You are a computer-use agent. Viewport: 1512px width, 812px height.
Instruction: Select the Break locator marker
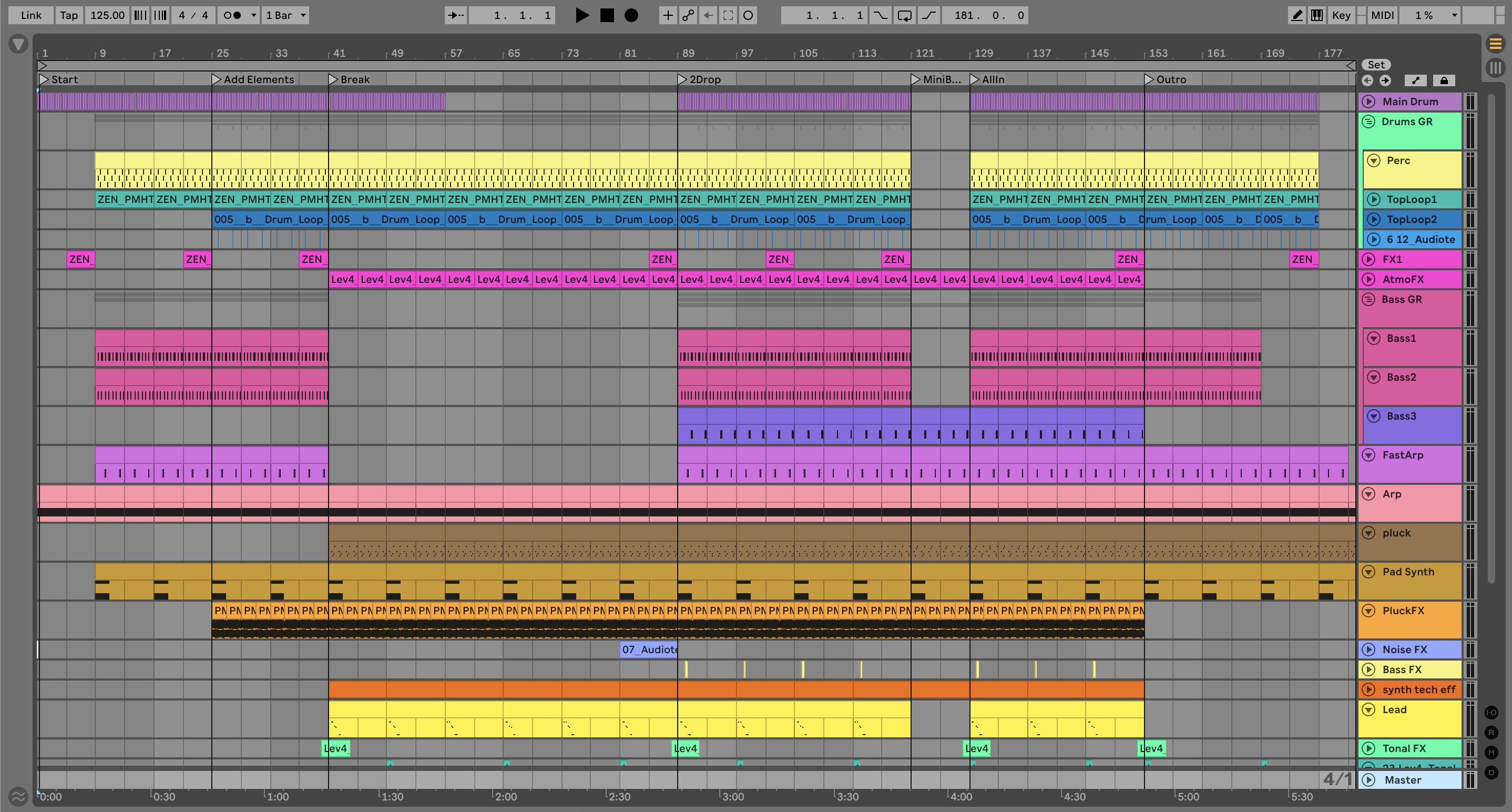[333, 79]
